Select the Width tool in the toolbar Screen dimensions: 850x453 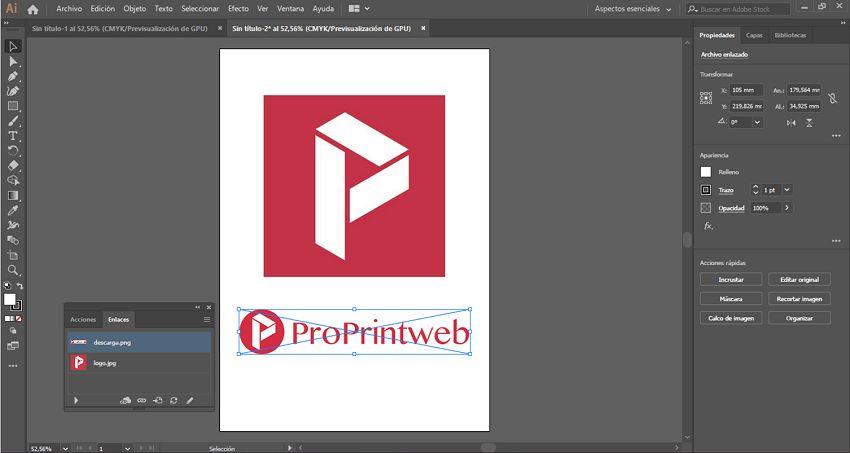click(13, 225)
